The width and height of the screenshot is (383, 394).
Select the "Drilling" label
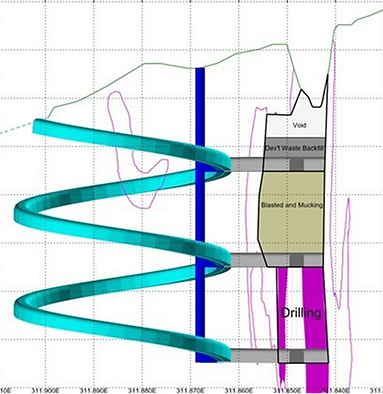click(x=301, y=313)
